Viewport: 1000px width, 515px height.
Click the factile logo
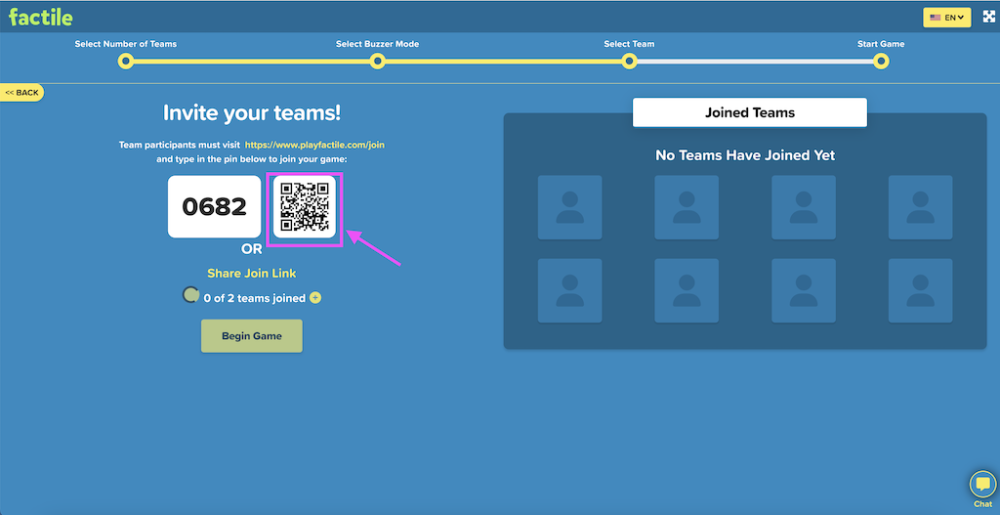point(41,17)
